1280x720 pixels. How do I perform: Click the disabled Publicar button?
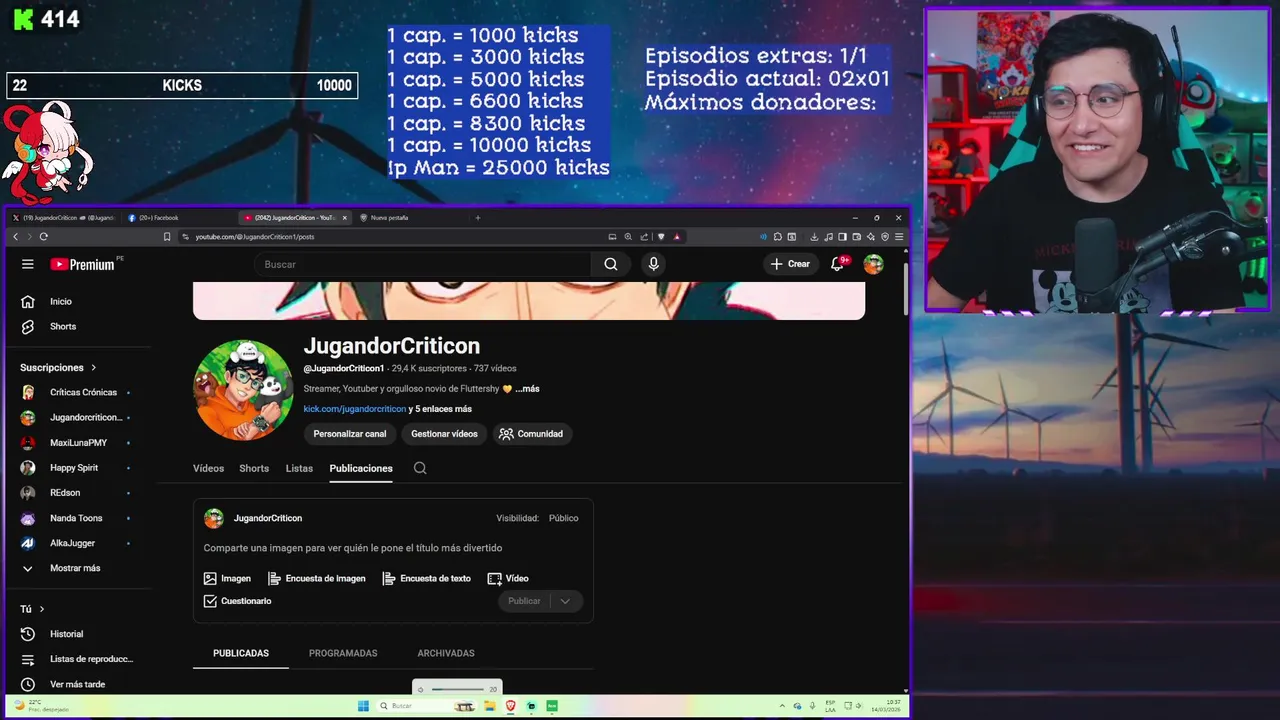[524, 601]
